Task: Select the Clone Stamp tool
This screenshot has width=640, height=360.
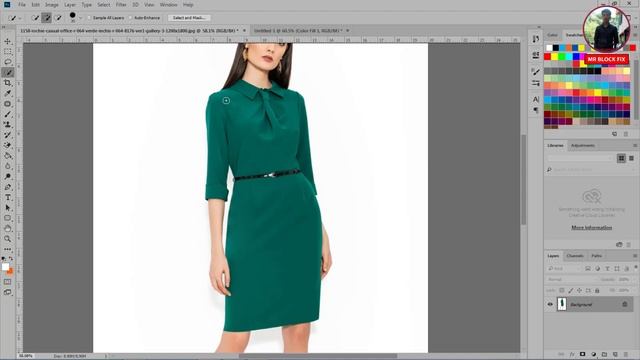Action: pyautogui.click(x=8, y=124)
